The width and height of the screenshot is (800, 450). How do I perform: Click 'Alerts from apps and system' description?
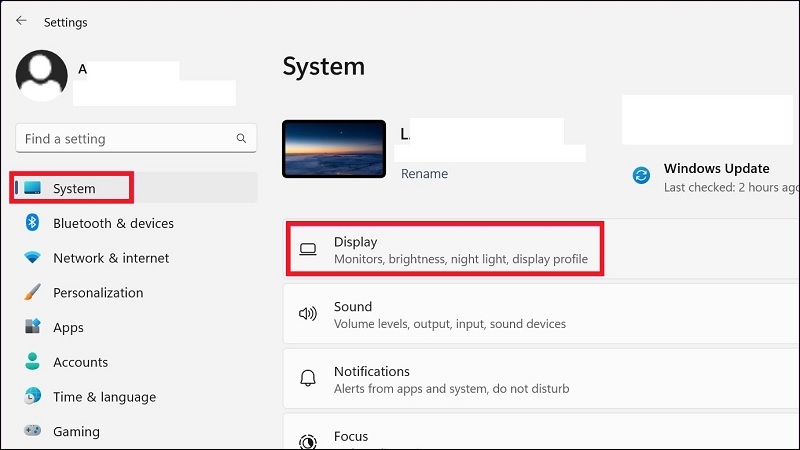(452, 388)
